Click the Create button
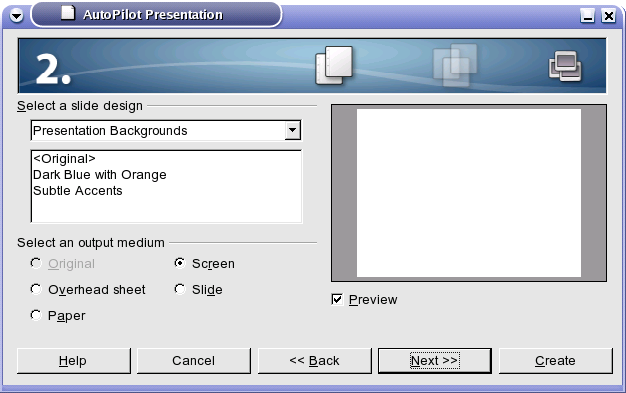The image size is (626, 393). (x=555, y=361)
